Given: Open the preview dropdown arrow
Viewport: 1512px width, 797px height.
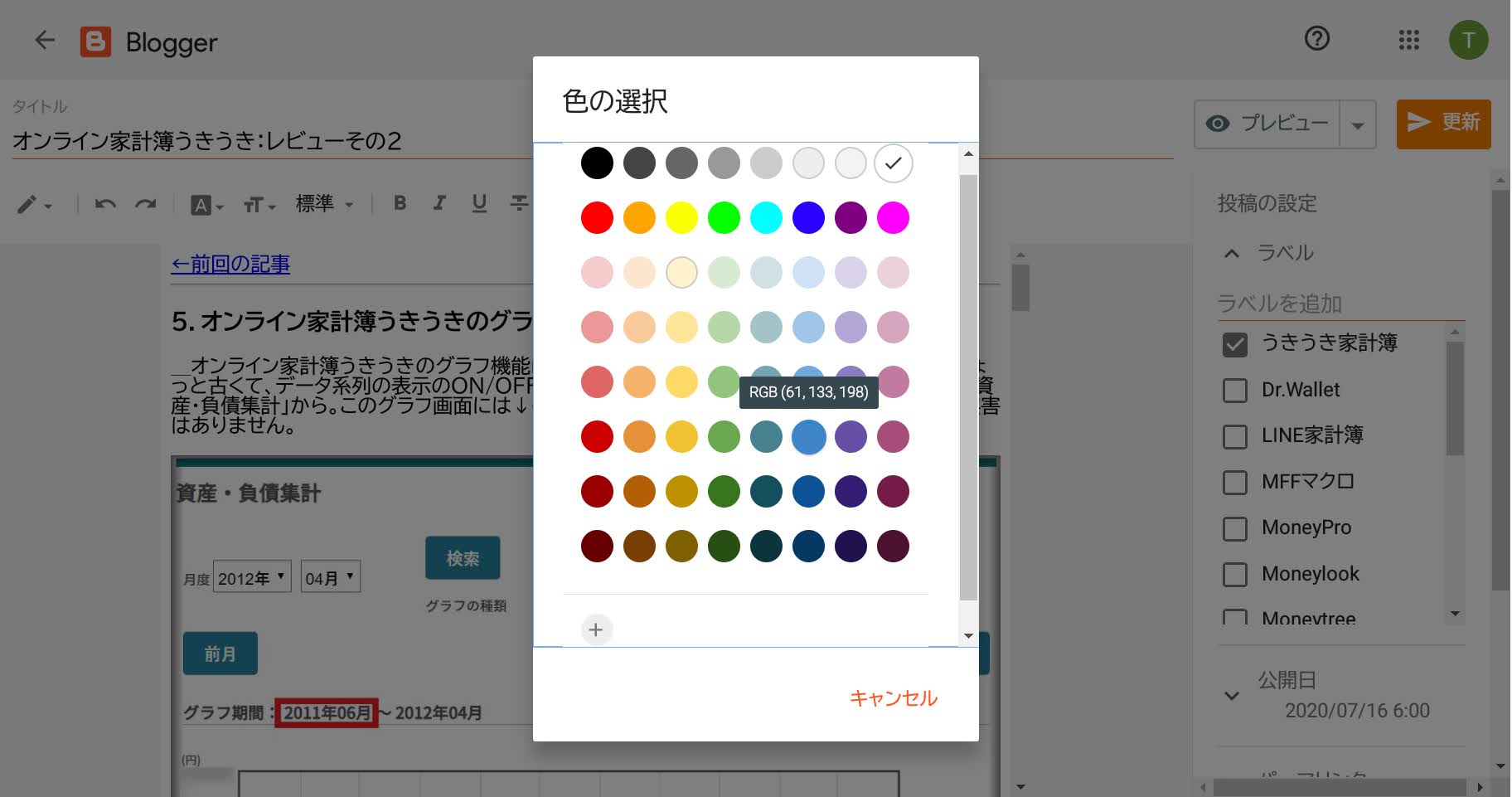Looking at the screenshot, I should tap(1357, 125).
